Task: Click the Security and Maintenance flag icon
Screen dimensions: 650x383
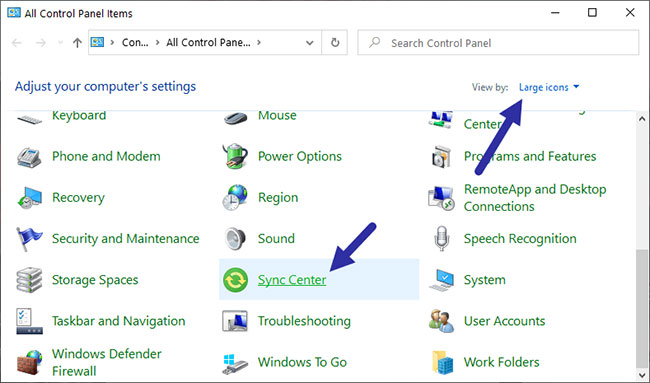Action: pyautogui.click(x=29, y=239)
